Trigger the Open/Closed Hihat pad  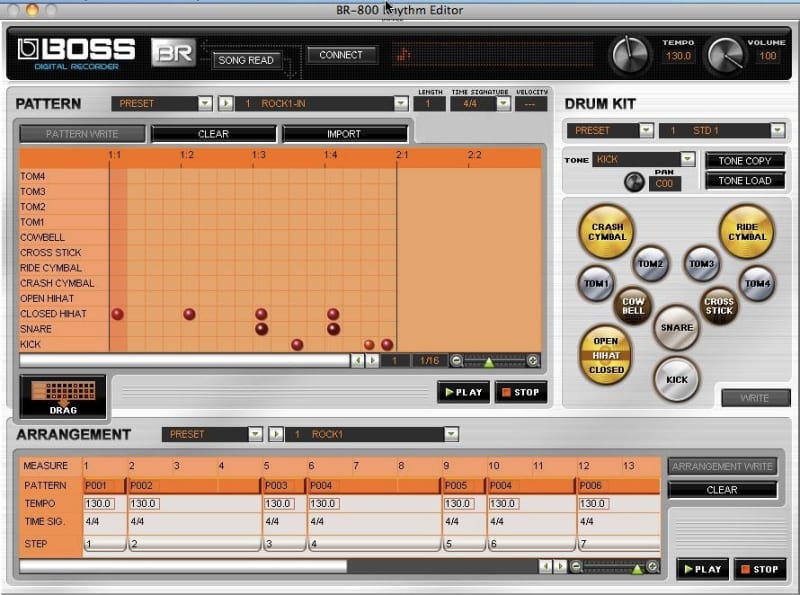(x=606, y=355)
